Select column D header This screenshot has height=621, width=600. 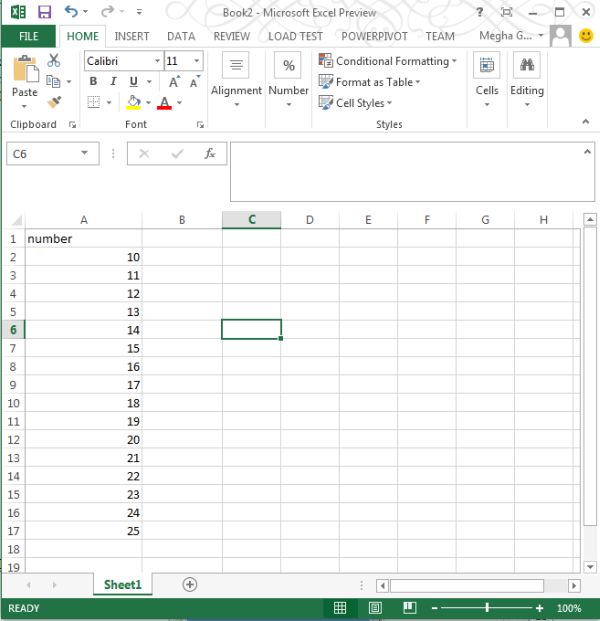[310, 220]
